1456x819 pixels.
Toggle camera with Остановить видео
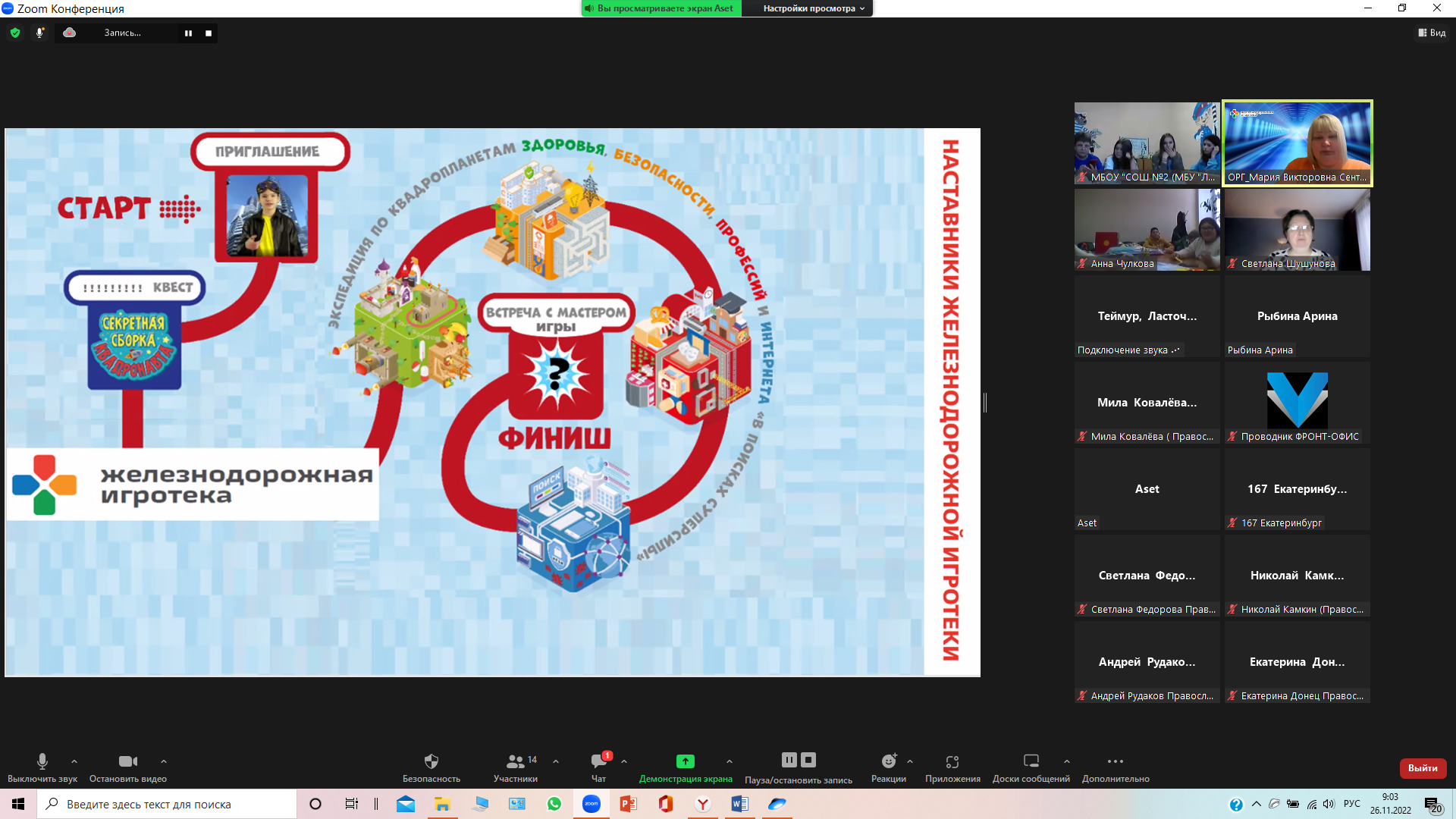click(x=127, y=761)
